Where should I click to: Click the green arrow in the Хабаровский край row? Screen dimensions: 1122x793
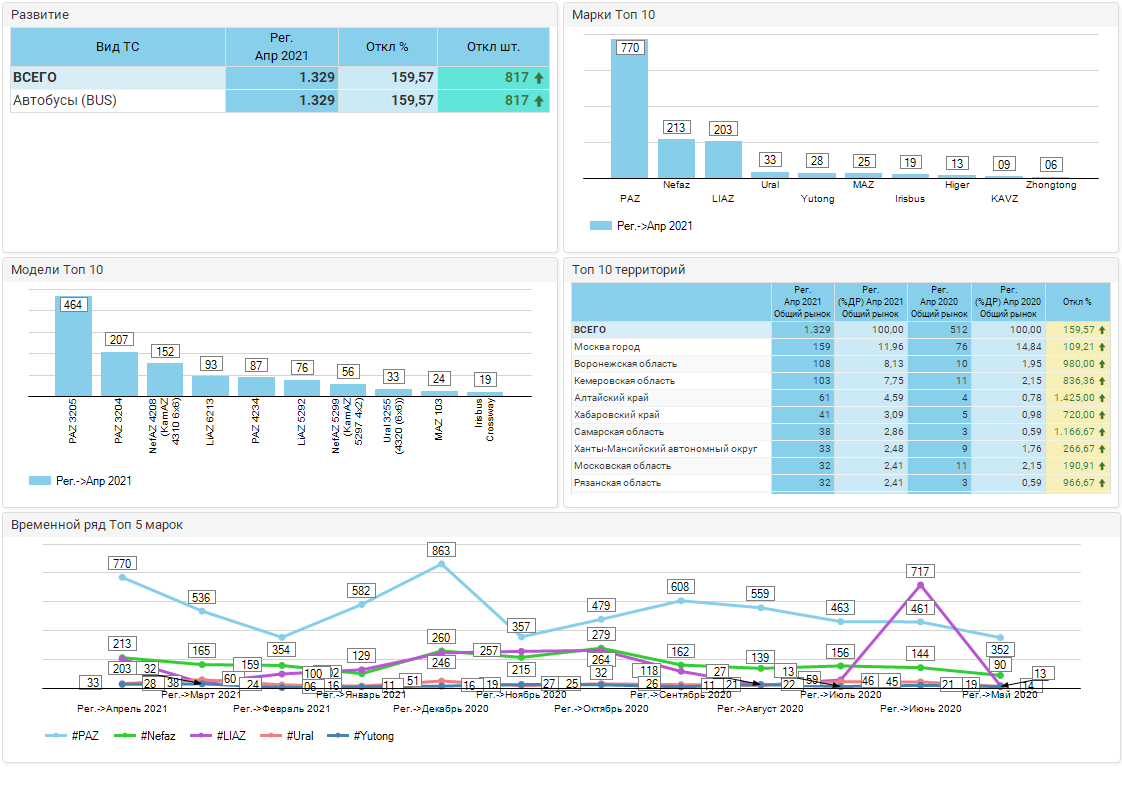point(1102,415)
